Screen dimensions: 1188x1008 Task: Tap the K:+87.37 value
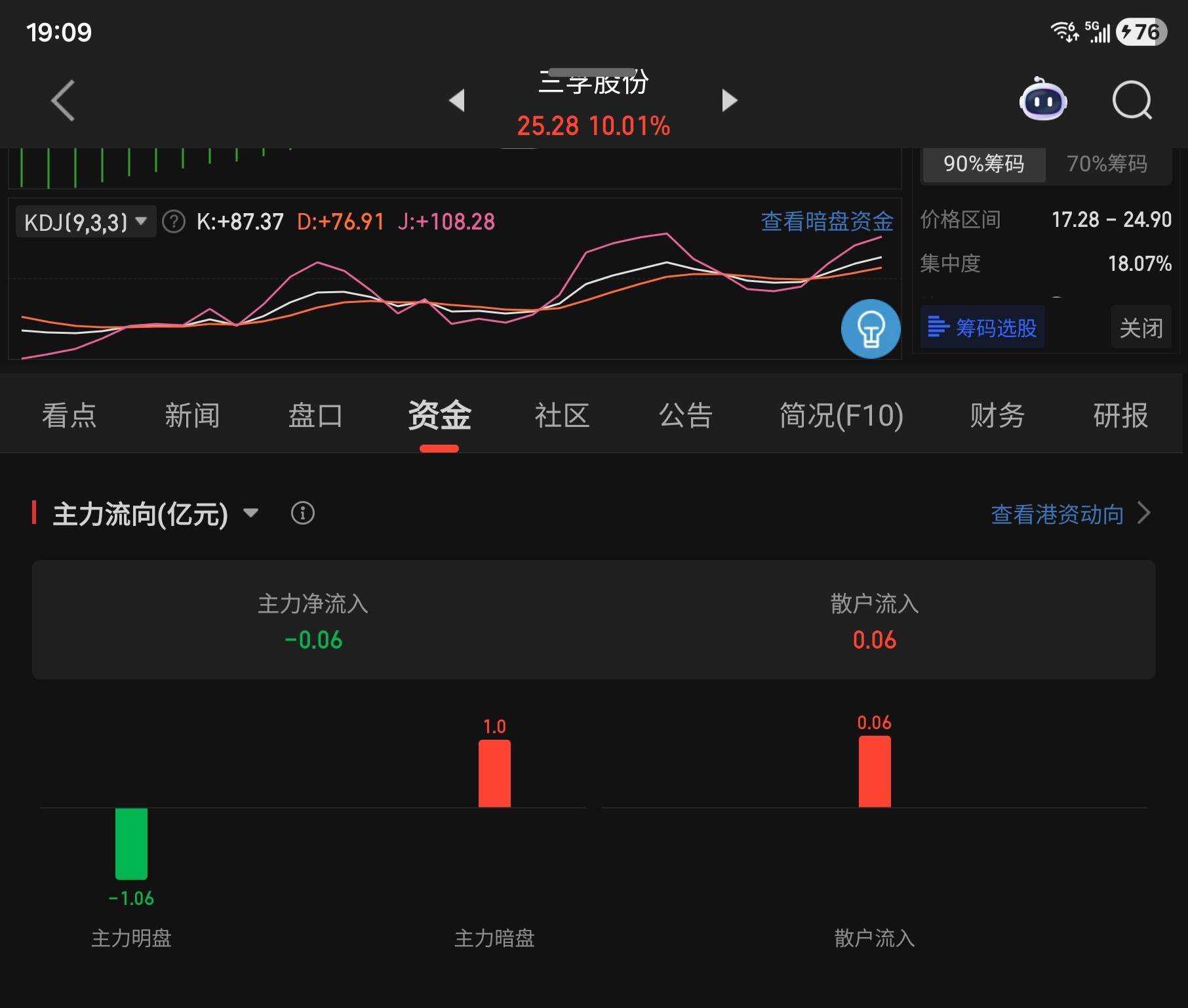point(240,222)
